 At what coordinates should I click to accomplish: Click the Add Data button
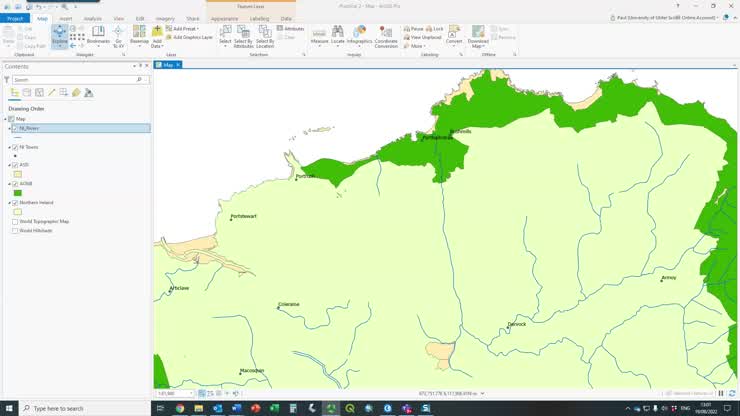(x=157, y=36)
